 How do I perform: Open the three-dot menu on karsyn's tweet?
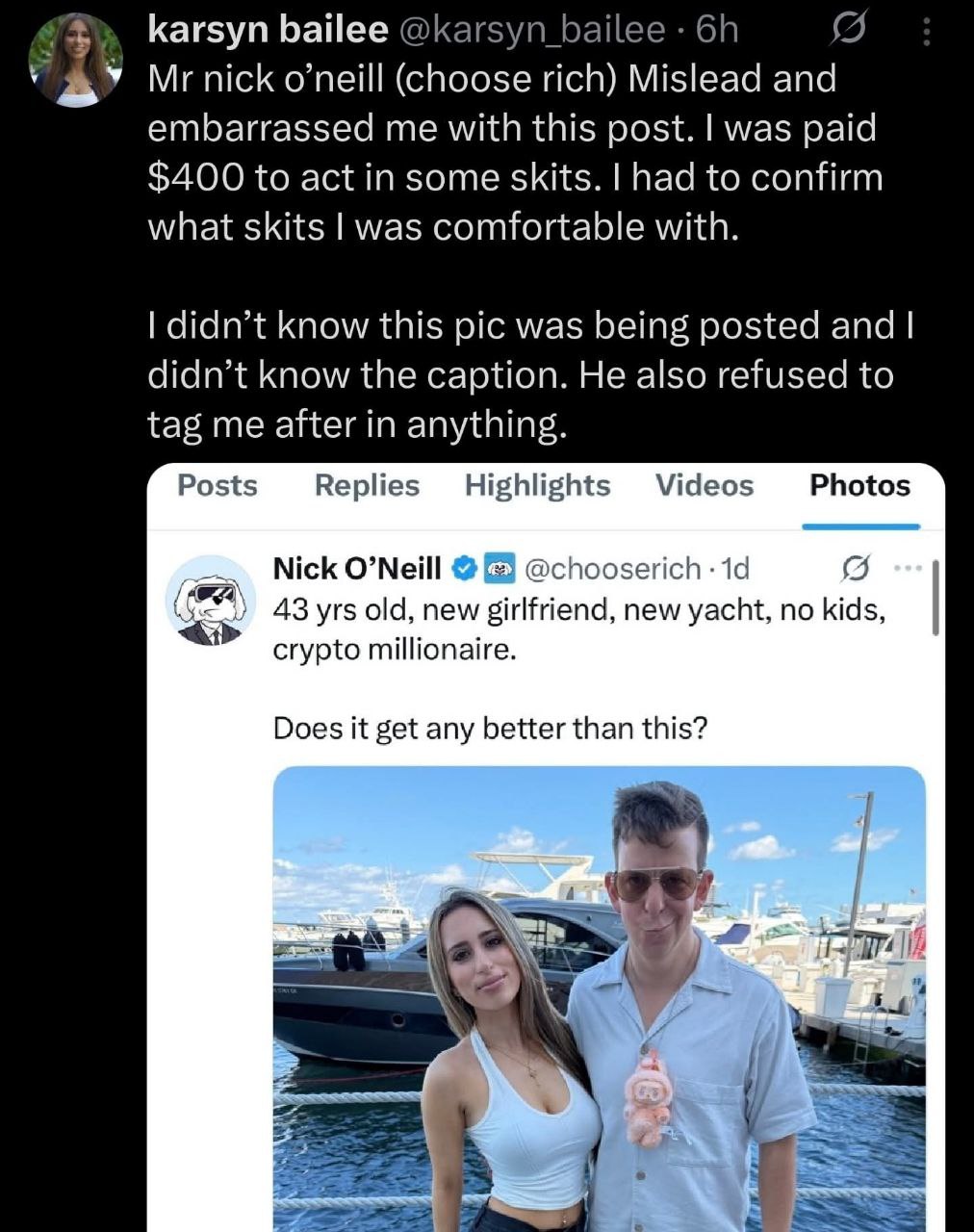pos(926,33)
